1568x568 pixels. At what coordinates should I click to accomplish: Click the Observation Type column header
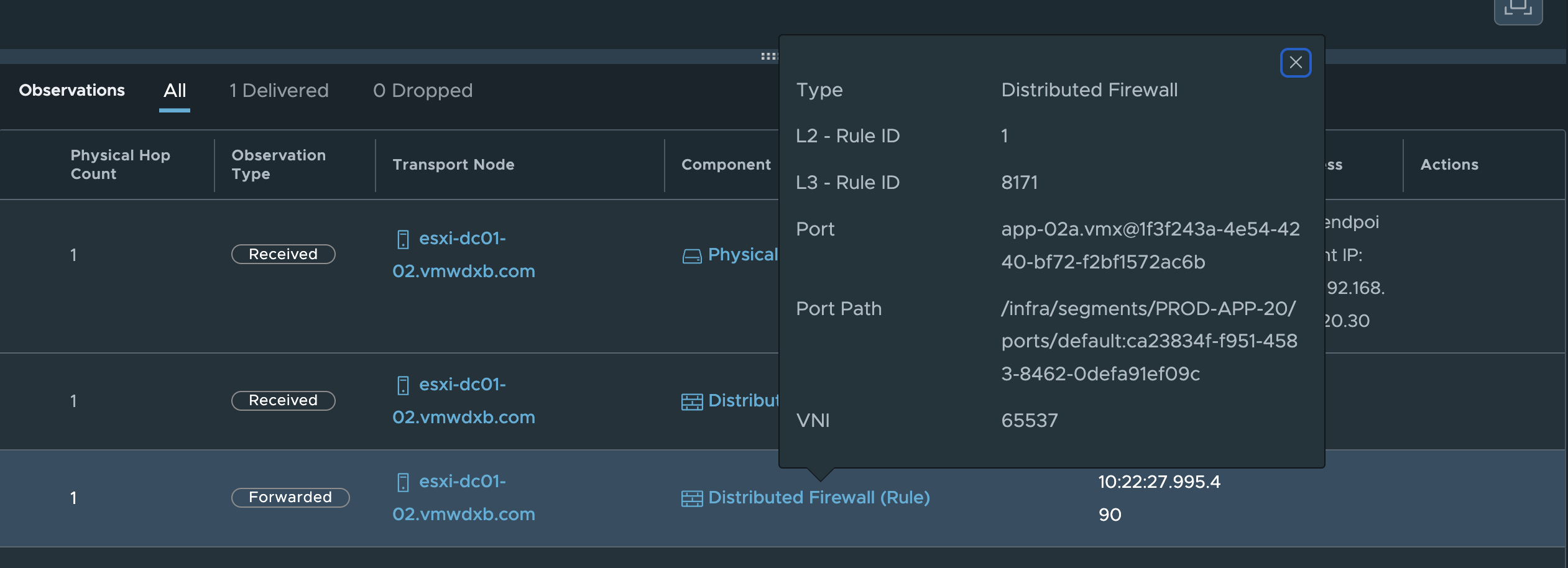tap(279, 165)
